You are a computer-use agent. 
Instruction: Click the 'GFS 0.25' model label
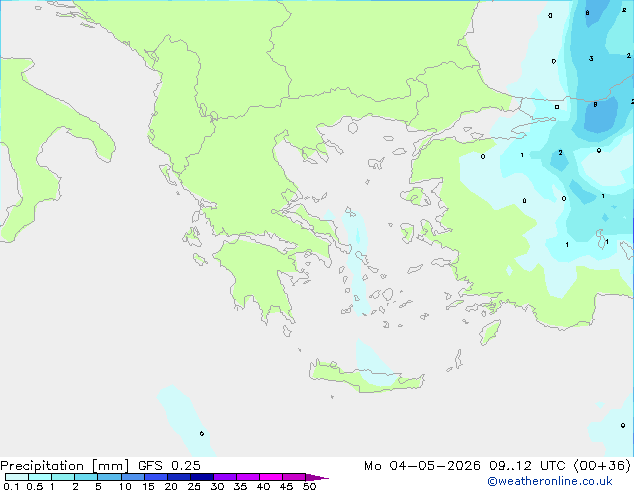pos(169,466)
